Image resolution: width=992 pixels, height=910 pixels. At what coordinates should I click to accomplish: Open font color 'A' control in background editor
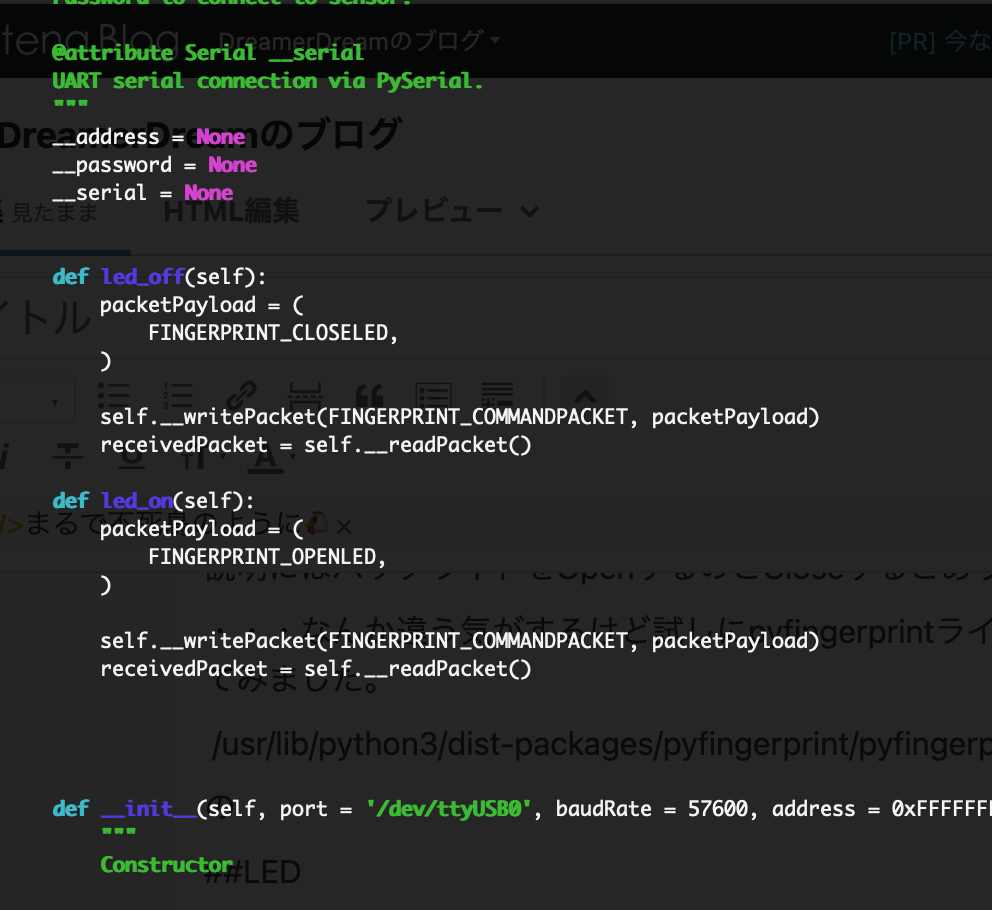click(x=271, y=457)
